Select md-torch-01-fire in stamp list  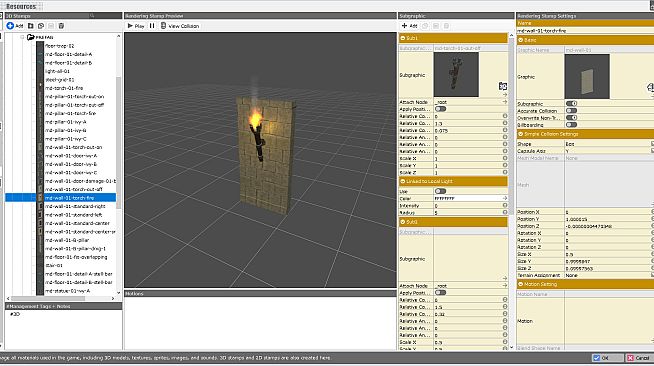tap(64, 88)
